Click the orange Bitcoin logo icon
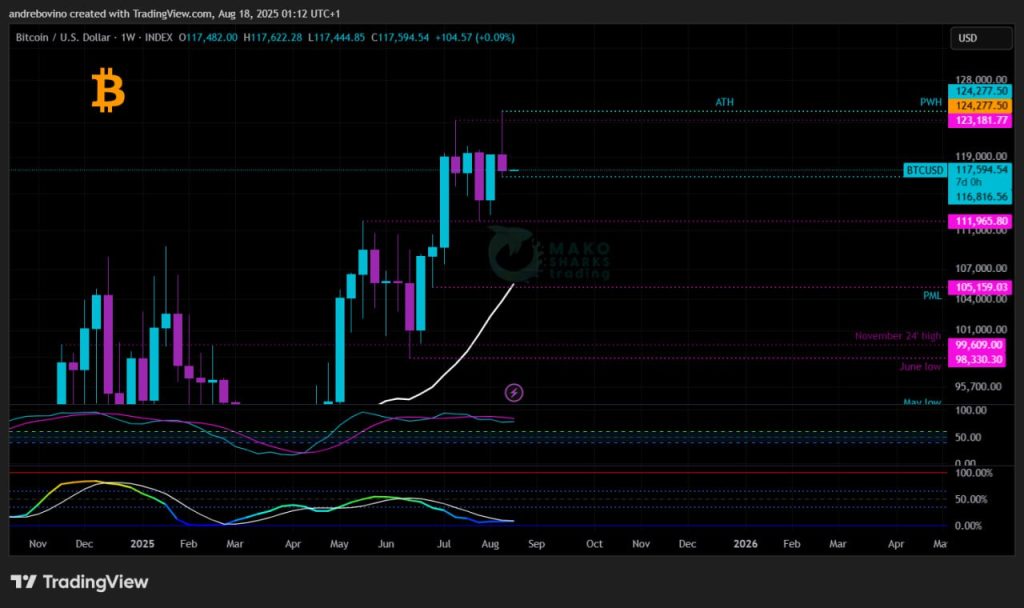Image resolution: width=1024 pixels, height=608 pixels. [108, 91]
